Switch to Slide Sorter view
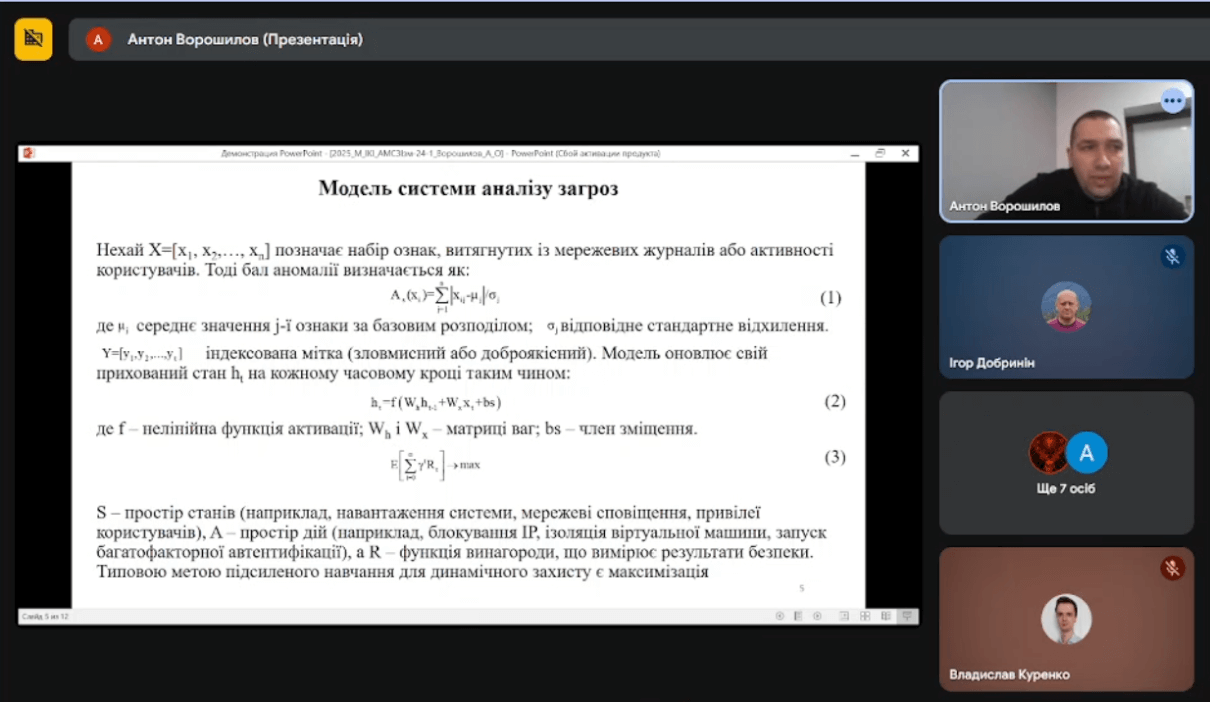The image size is (1210, 702). coord(865,616)
